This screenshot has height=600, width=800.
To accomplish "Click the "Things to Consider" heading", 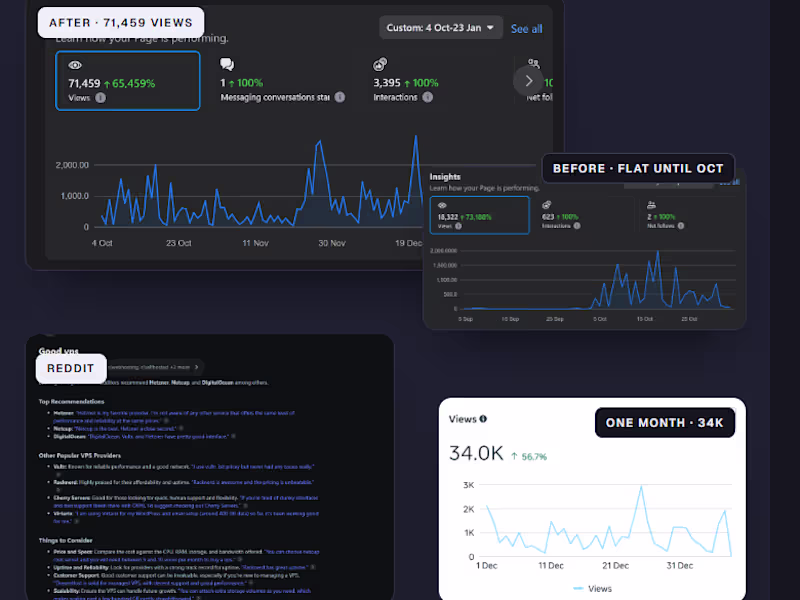I will pos(65,540).
